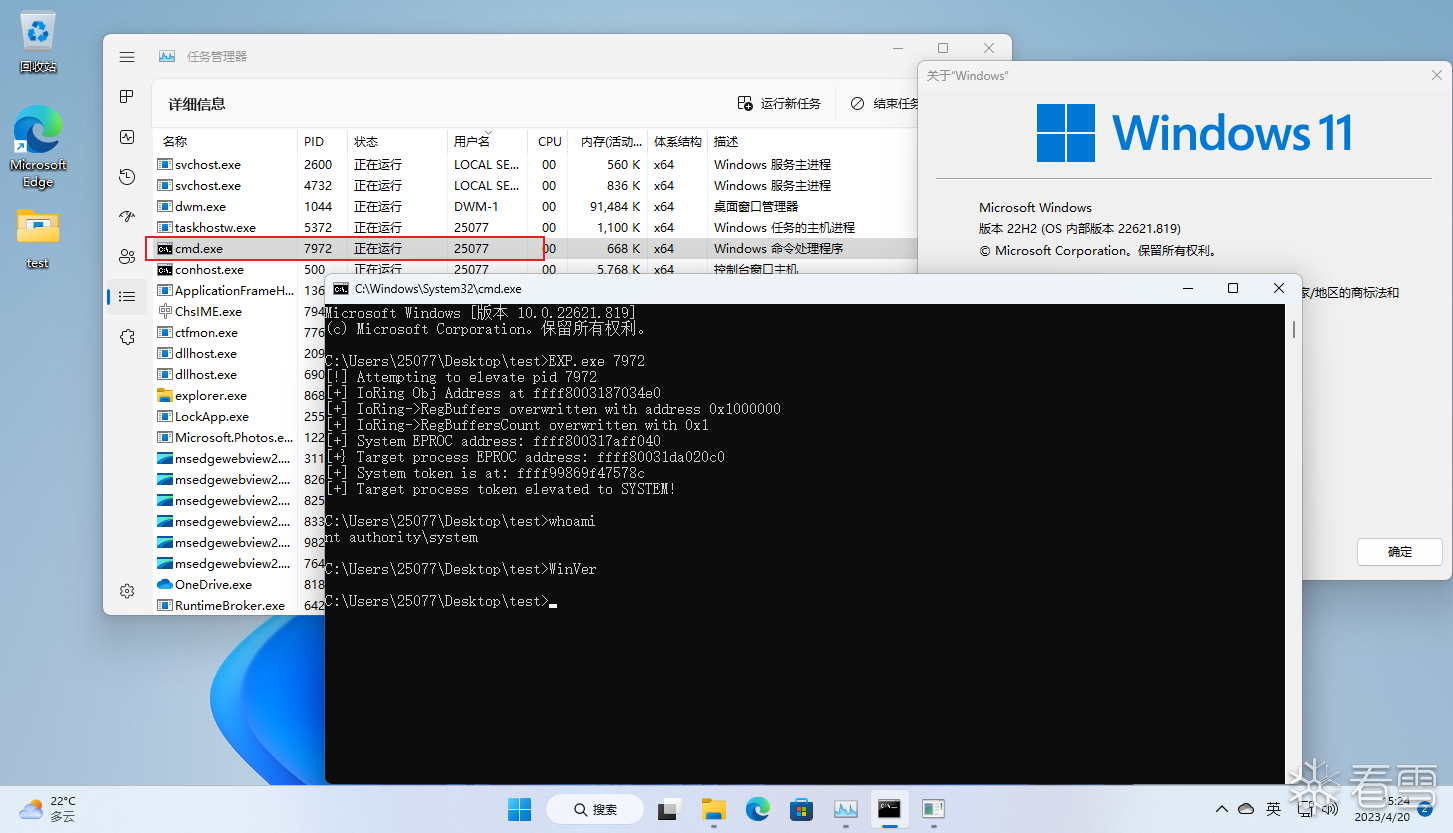Open Task Manager settings gear
This screenshot has width=1453, height=833.
pyautogui.click(x=127, y=591)
